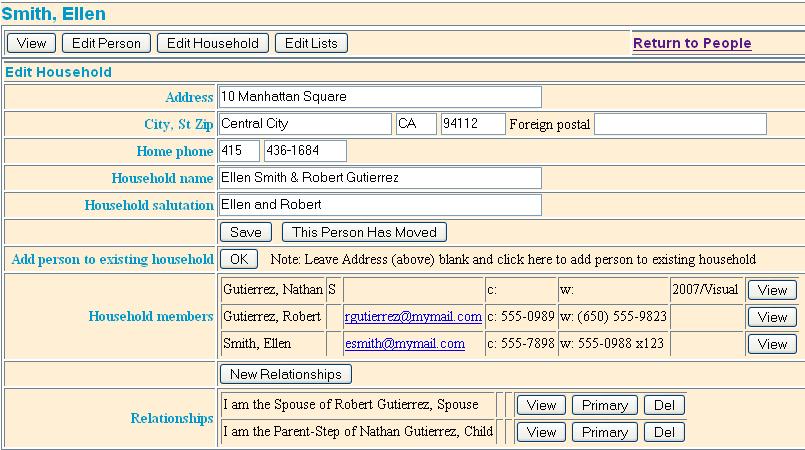Click This Person Has Moved button
The height and width of the screenshot is (450, 805).
364,232
